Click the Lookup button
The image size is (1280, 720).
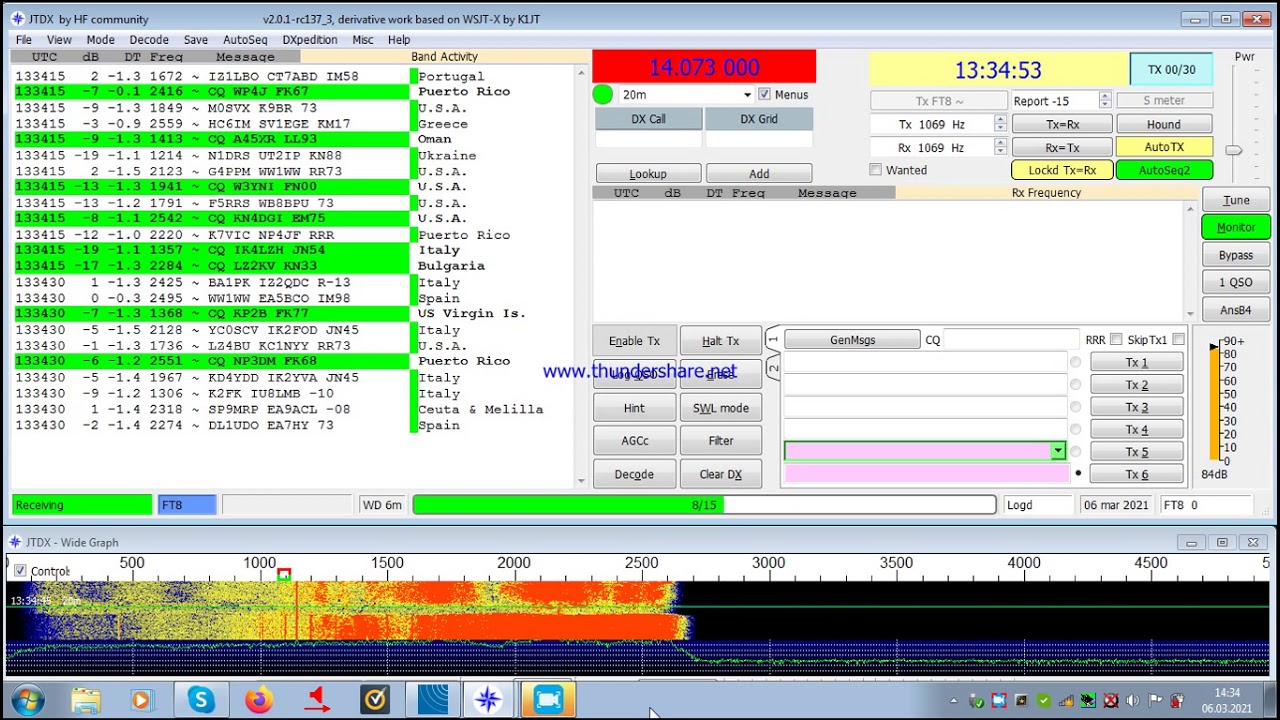[648, 174]
